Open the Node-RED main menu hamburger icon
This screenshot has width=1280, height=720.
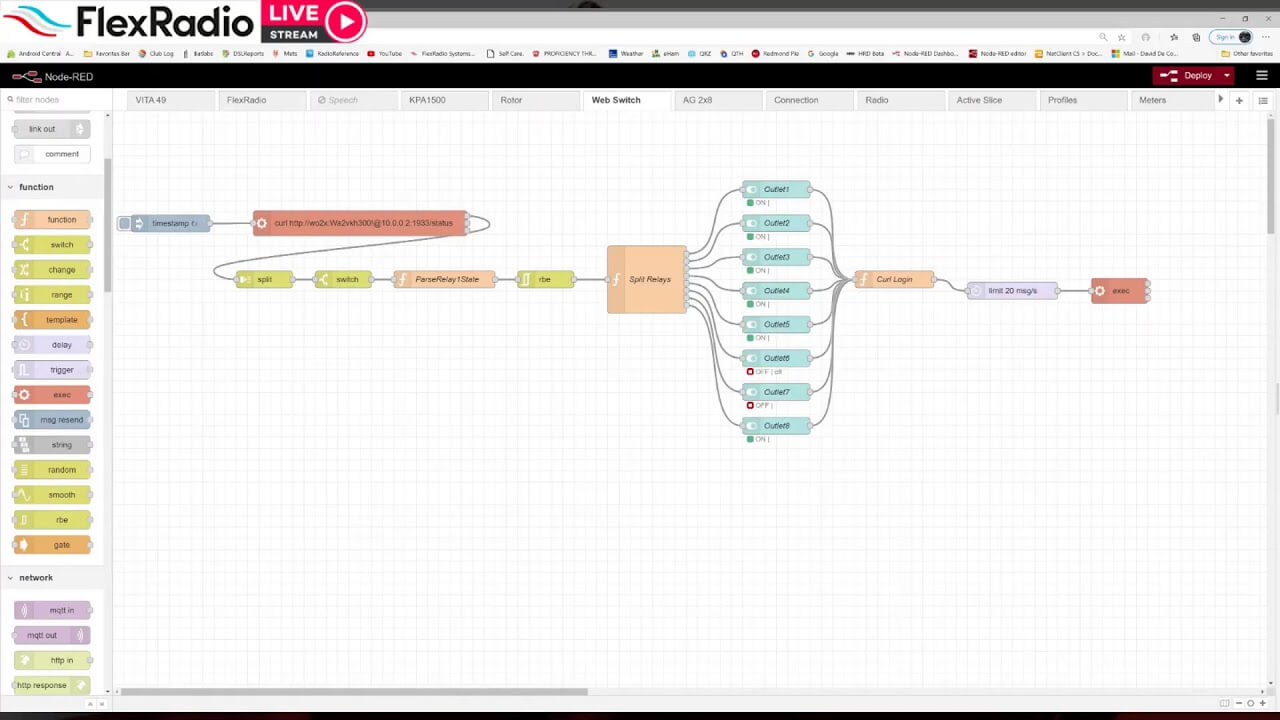point(1261,75)
